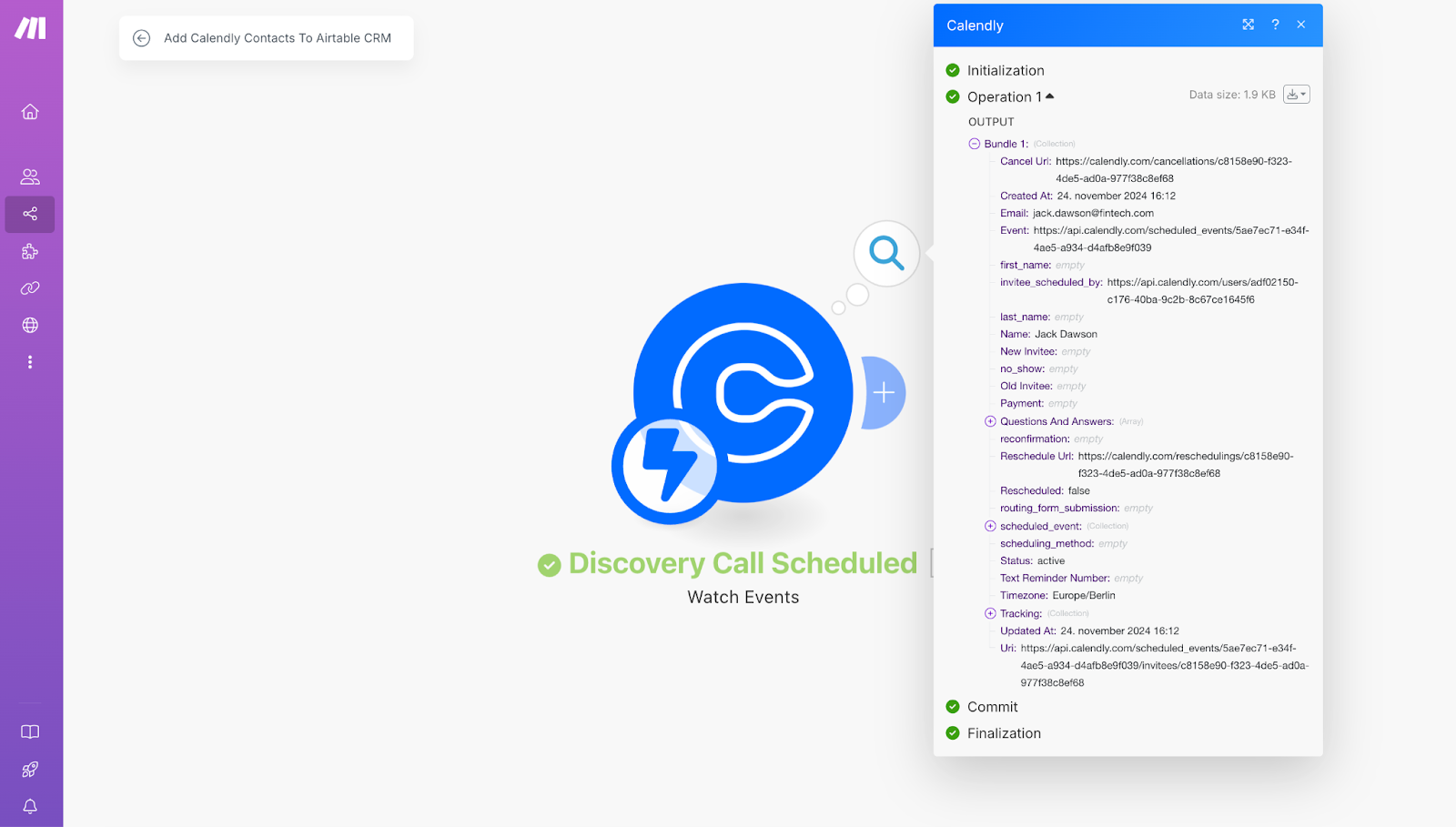Viewport: 1456px width, 827px height.
Task: Add another module with plus button
Action: (x=884, y=393)
